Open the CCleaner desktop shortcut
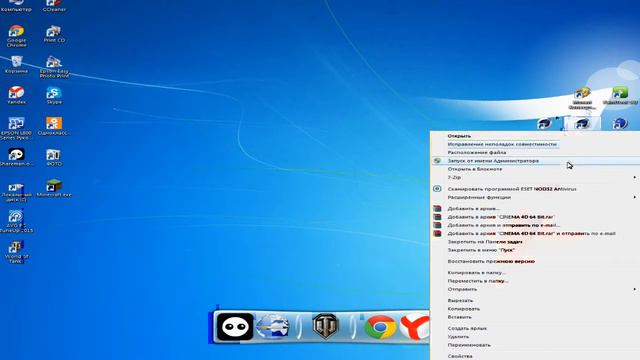640x360 pixels. [54, 6]
